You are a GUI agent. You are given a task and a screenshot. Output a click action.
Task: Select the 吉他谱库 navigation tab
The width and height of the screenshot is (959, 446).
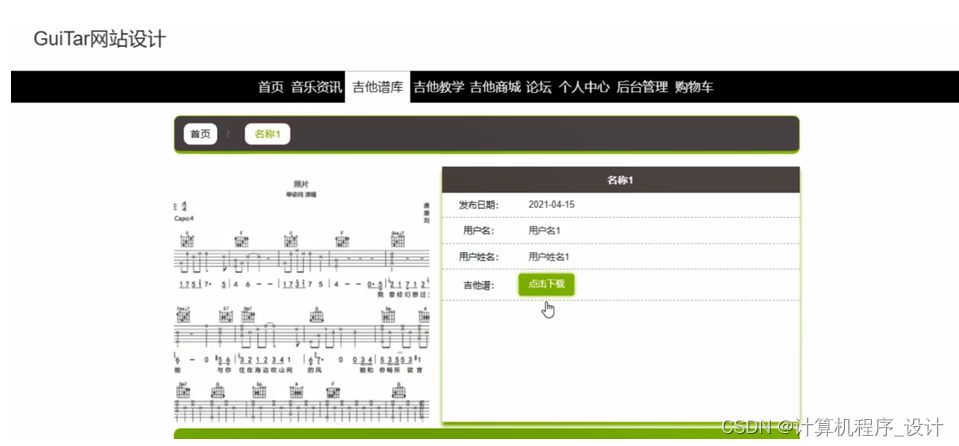pyautogui.click(x=377, y=87)
